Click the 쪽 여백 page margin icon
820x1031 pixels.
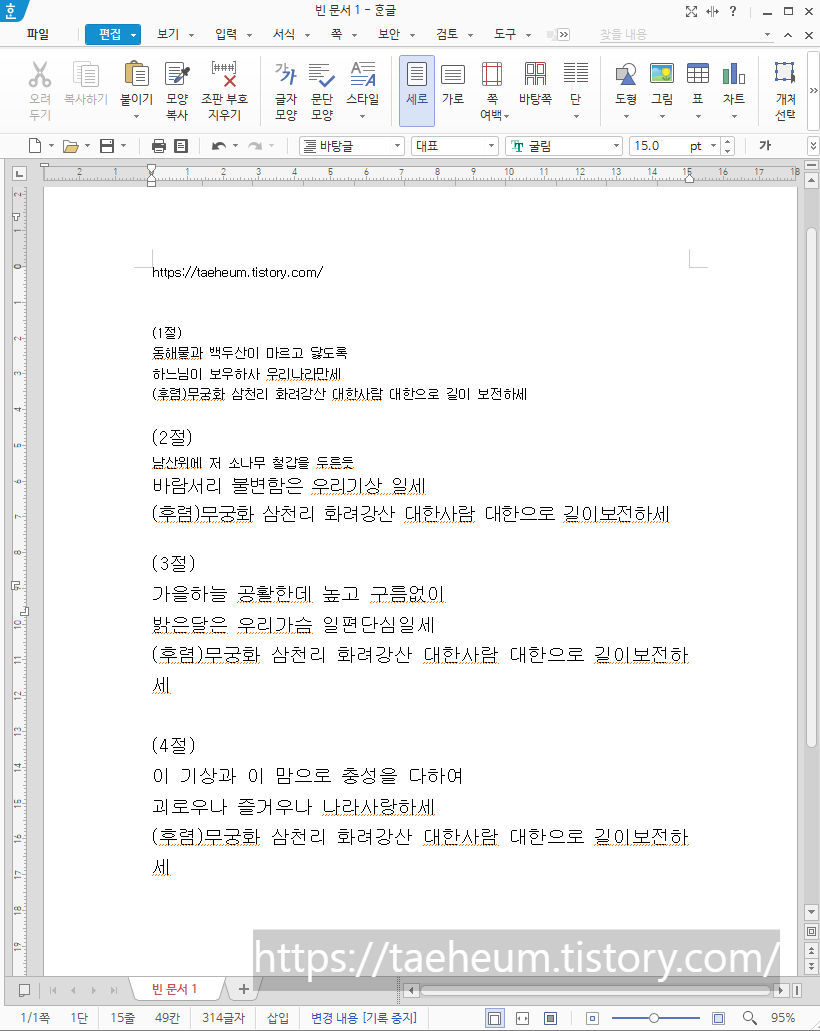[492, 74]
